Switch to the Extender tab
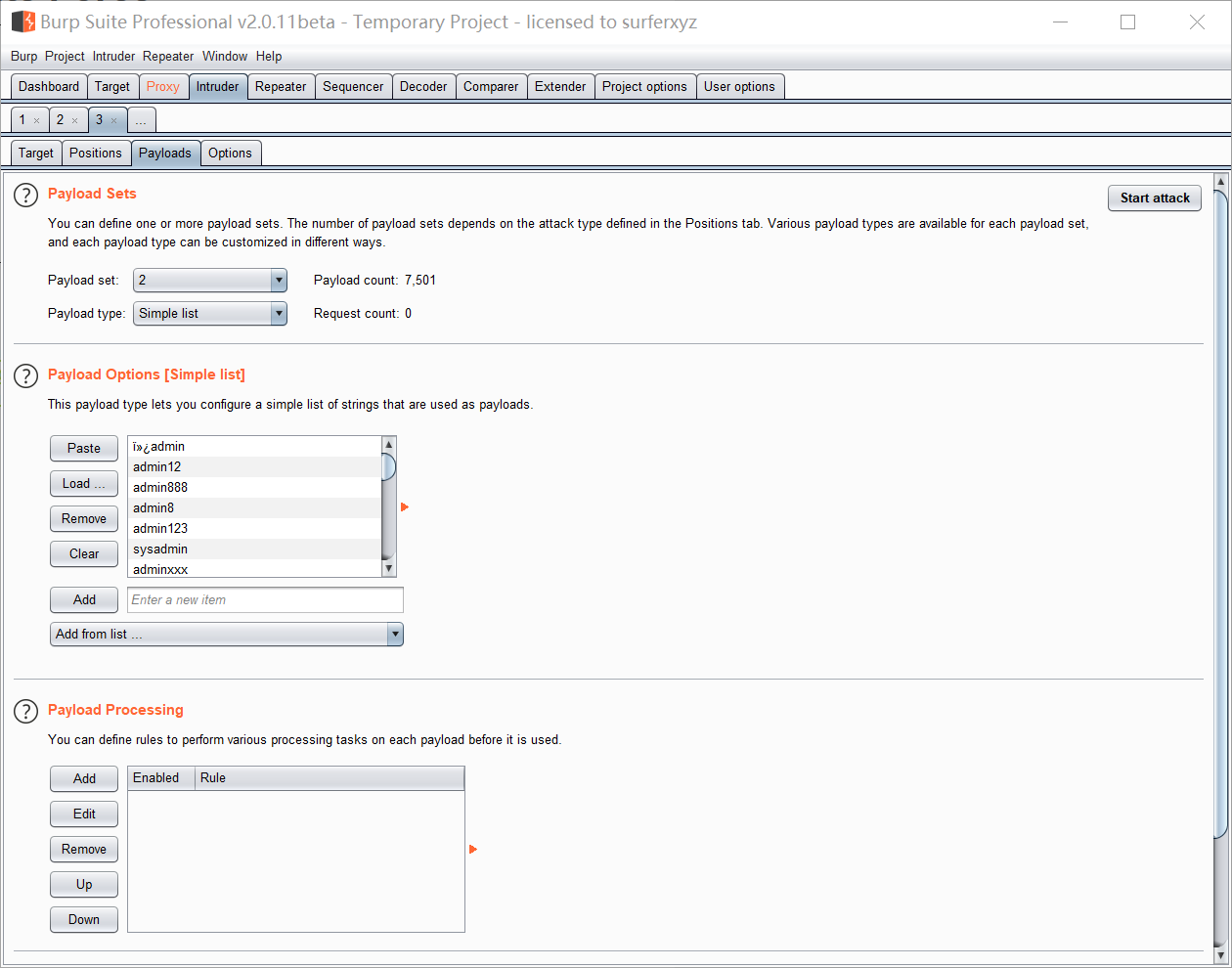This screenshot has width=1232, height=968. point(560,87)
